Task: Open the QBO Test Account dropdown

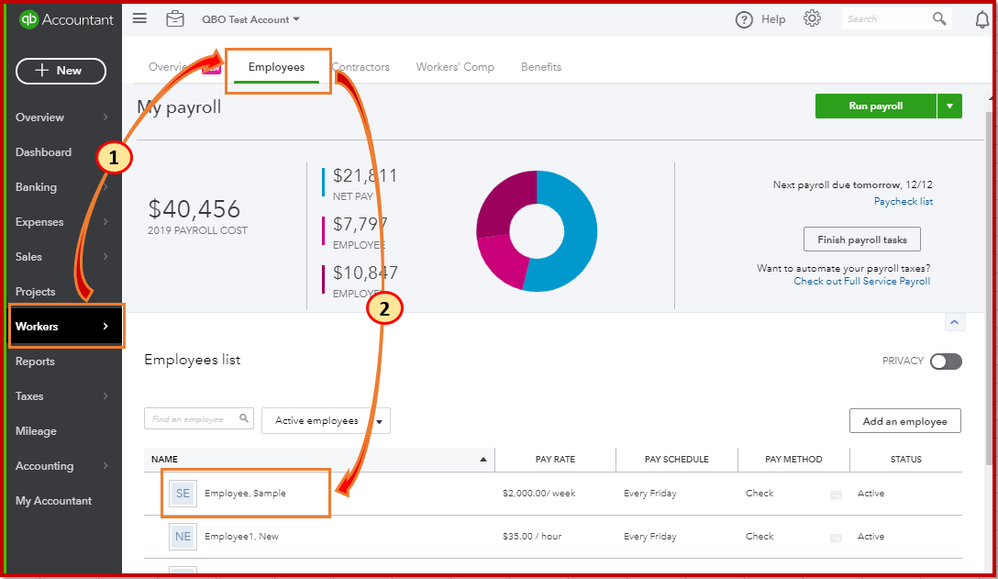Action: pos(251,20)
